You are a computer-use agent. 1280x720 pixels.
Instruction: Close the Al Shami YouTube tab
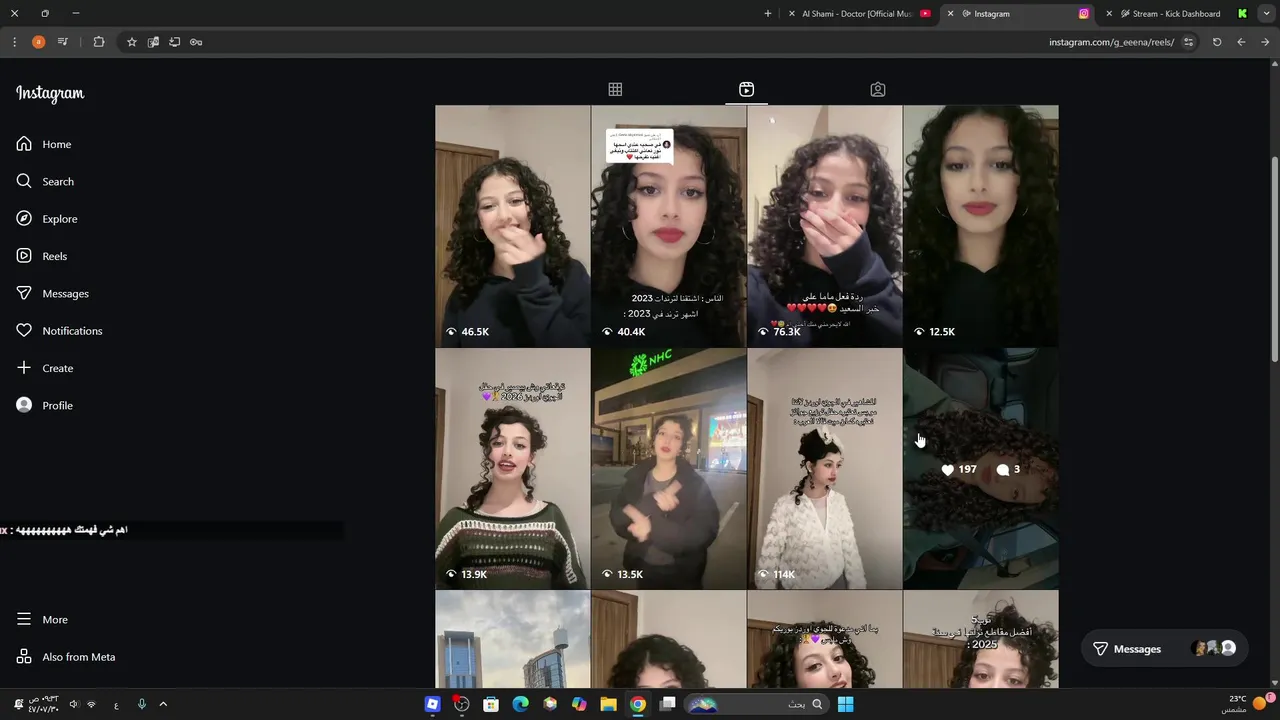pos(792,14)
